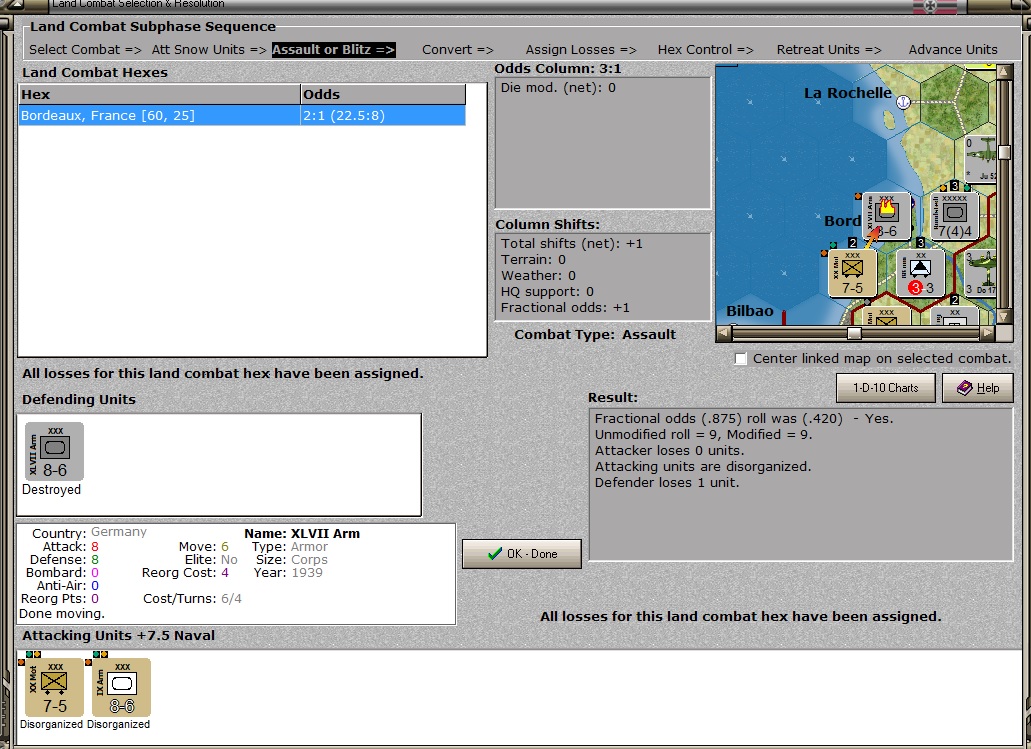Image resolution: width=1031 pixels, height=749 pixels.
Task: Click the 7(4)4 HQ counter on map
Action: point(954,216)
